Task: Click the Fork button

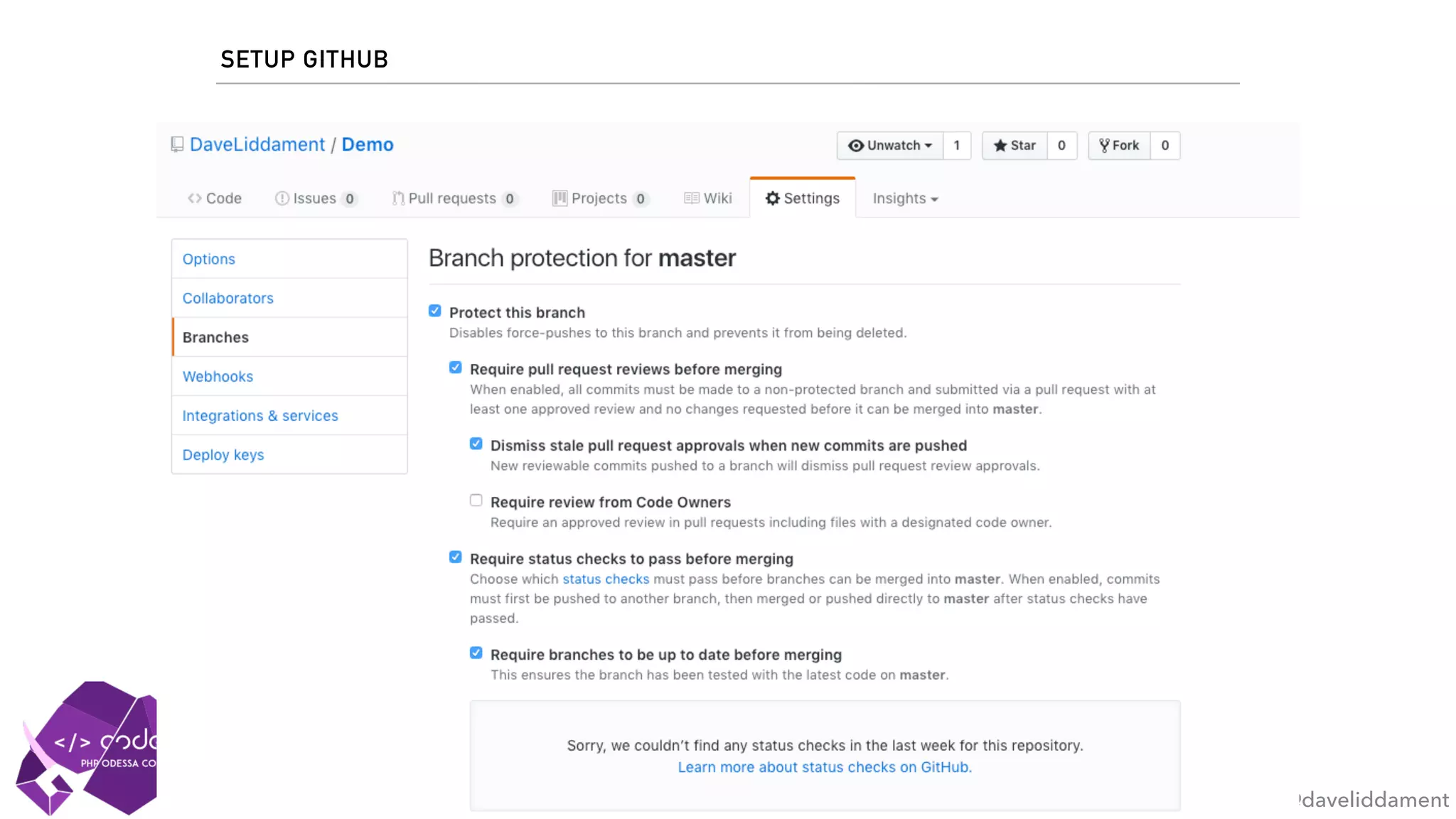Action: [x=1119, y=146]
